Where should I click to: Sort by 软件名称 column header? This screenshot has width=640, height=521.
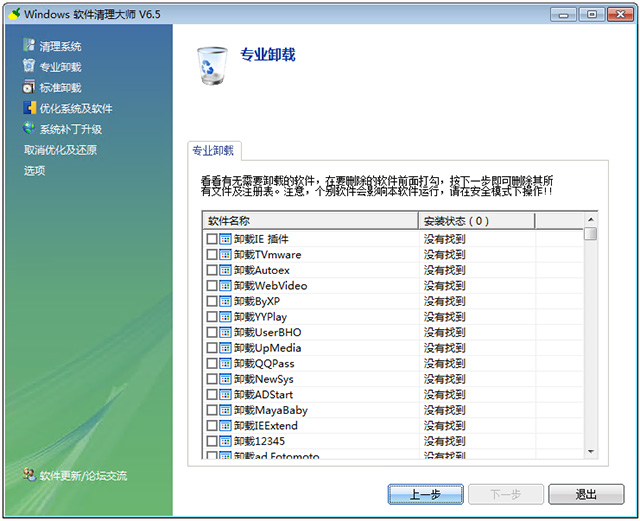tap(310, 221)
